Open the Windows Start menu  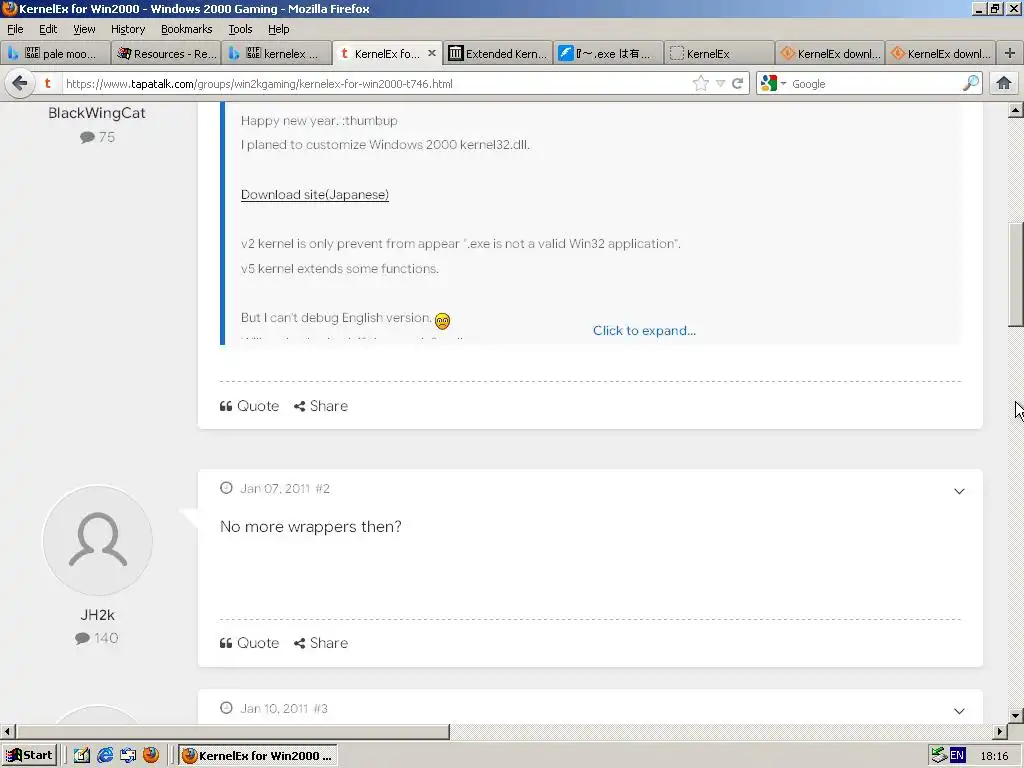click(x=29, y=756)
